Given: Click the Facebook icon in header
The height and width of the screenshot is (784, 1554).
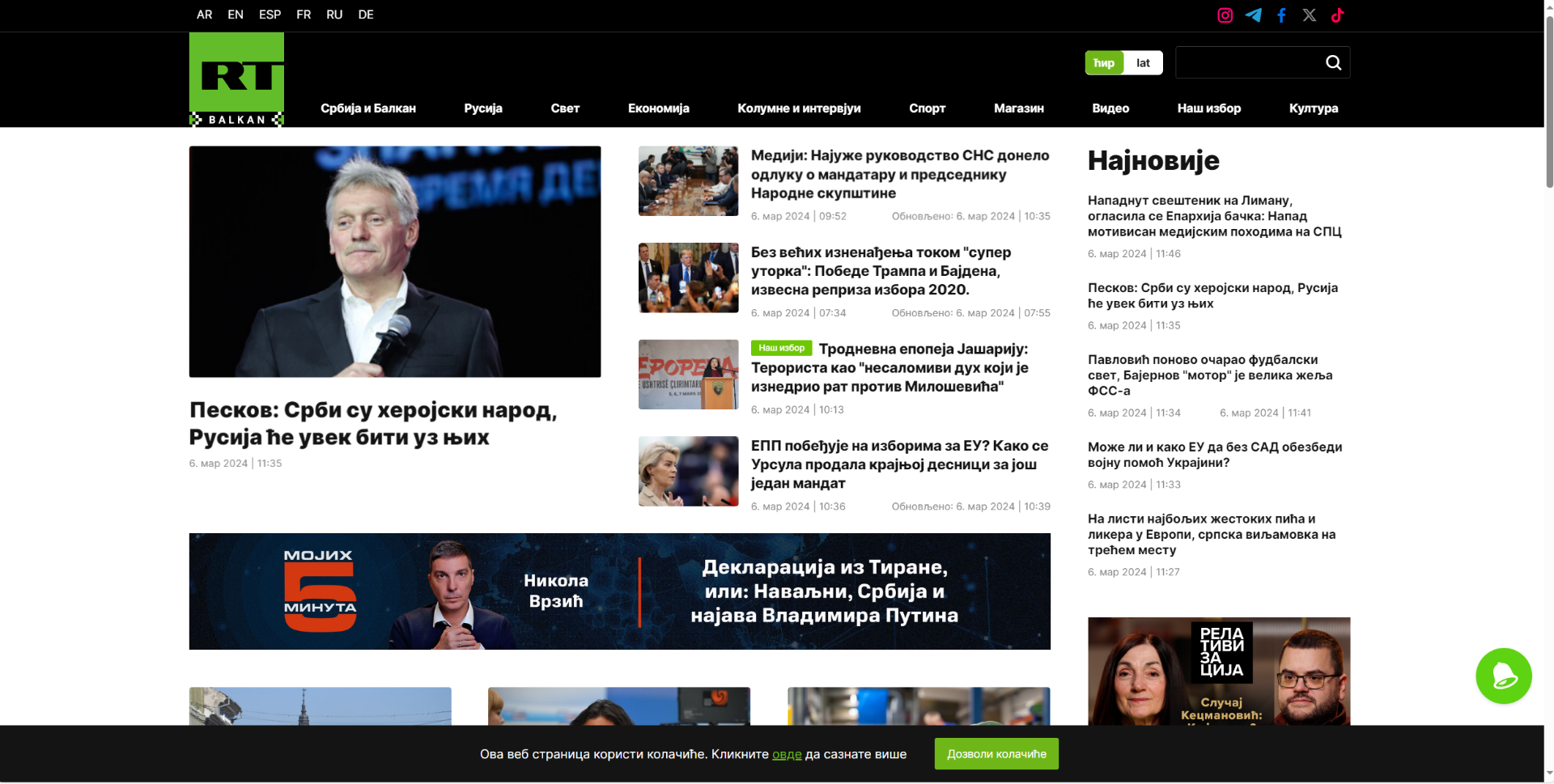Looking at the screenshot, I should tap(1281, 15).
